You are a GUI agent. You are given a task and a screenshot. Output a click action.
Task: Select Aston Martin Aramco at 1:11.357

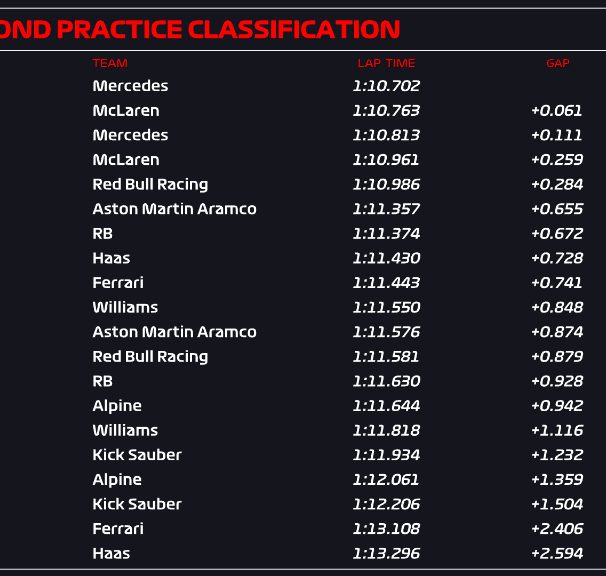tap(303, 209)
